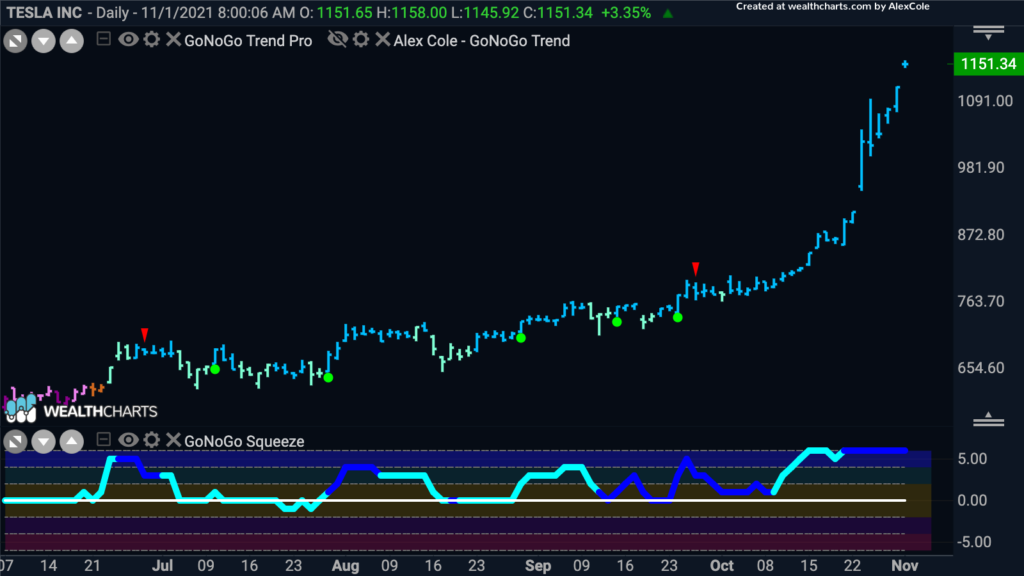
Task: Collapse the GoNoGo Squeeze indicator
Action: [103, 440]
